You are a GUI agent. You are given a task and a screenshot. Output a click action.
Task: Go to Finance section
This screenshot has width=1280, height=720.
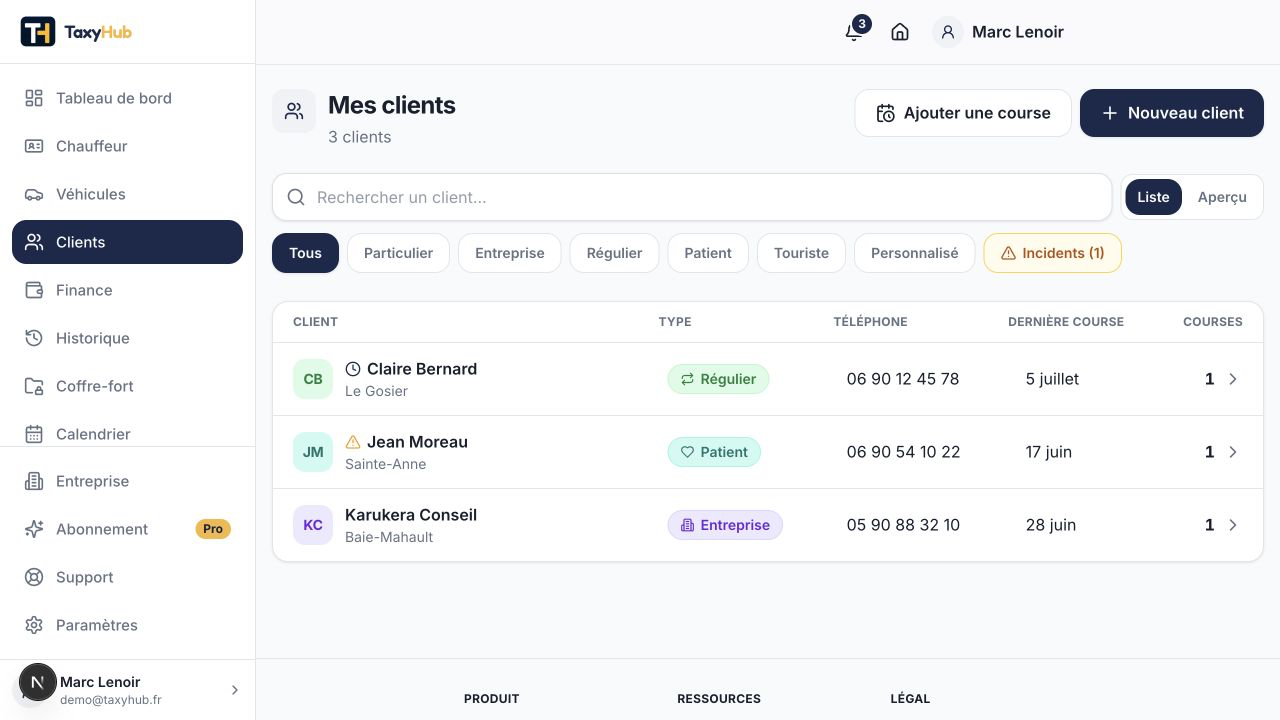127,290
